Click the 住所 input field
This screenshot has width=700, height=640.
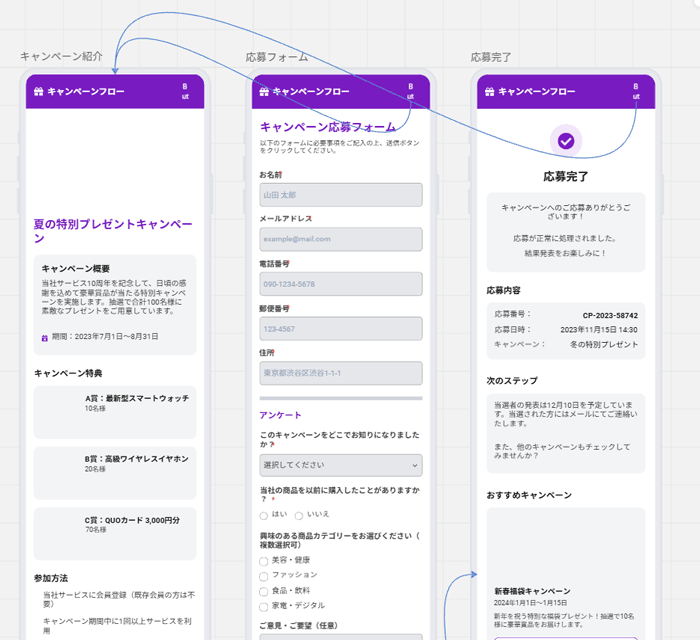(x=341, y=373)
